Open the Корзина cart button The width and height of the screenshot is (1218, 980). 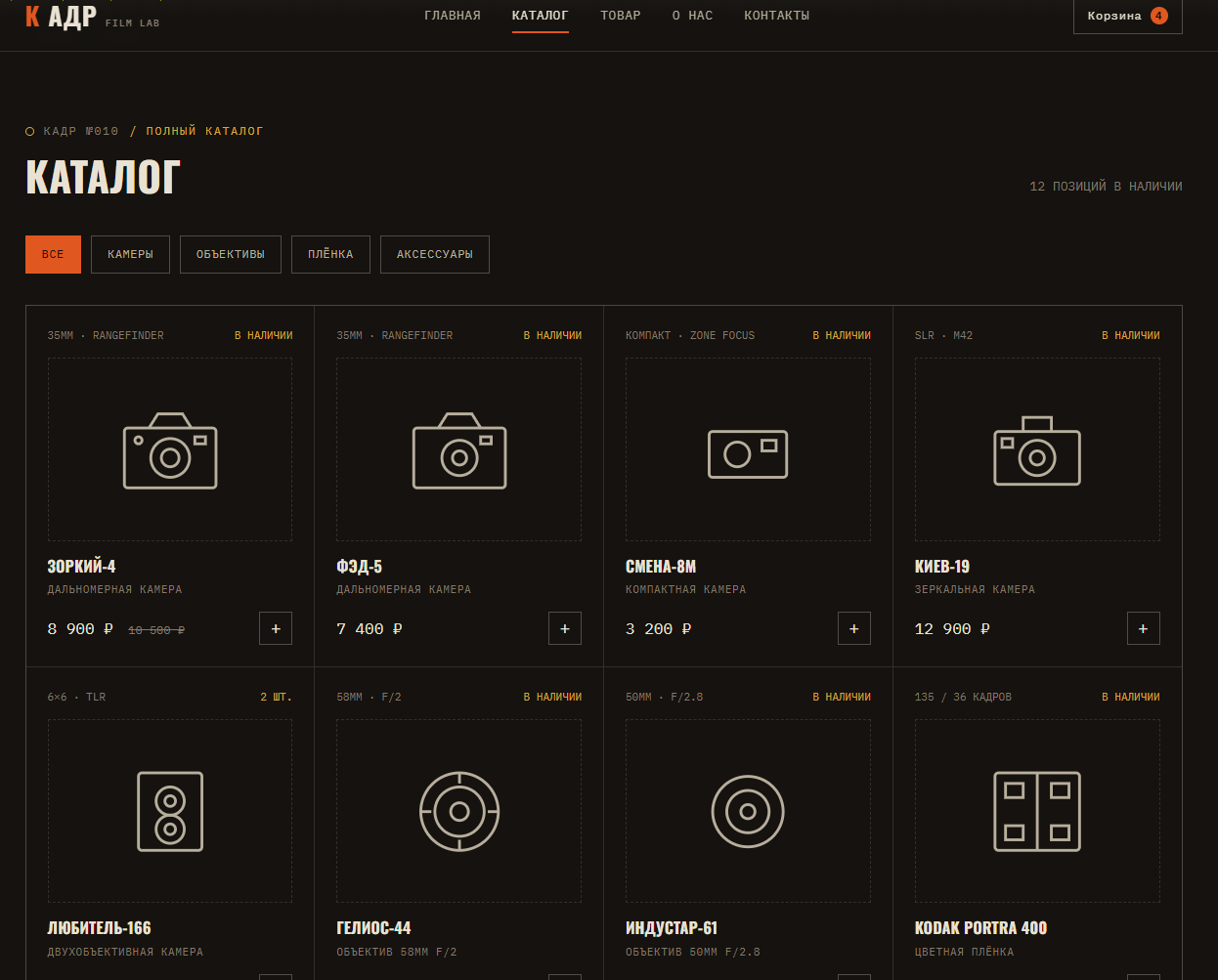coord(1127,16)
